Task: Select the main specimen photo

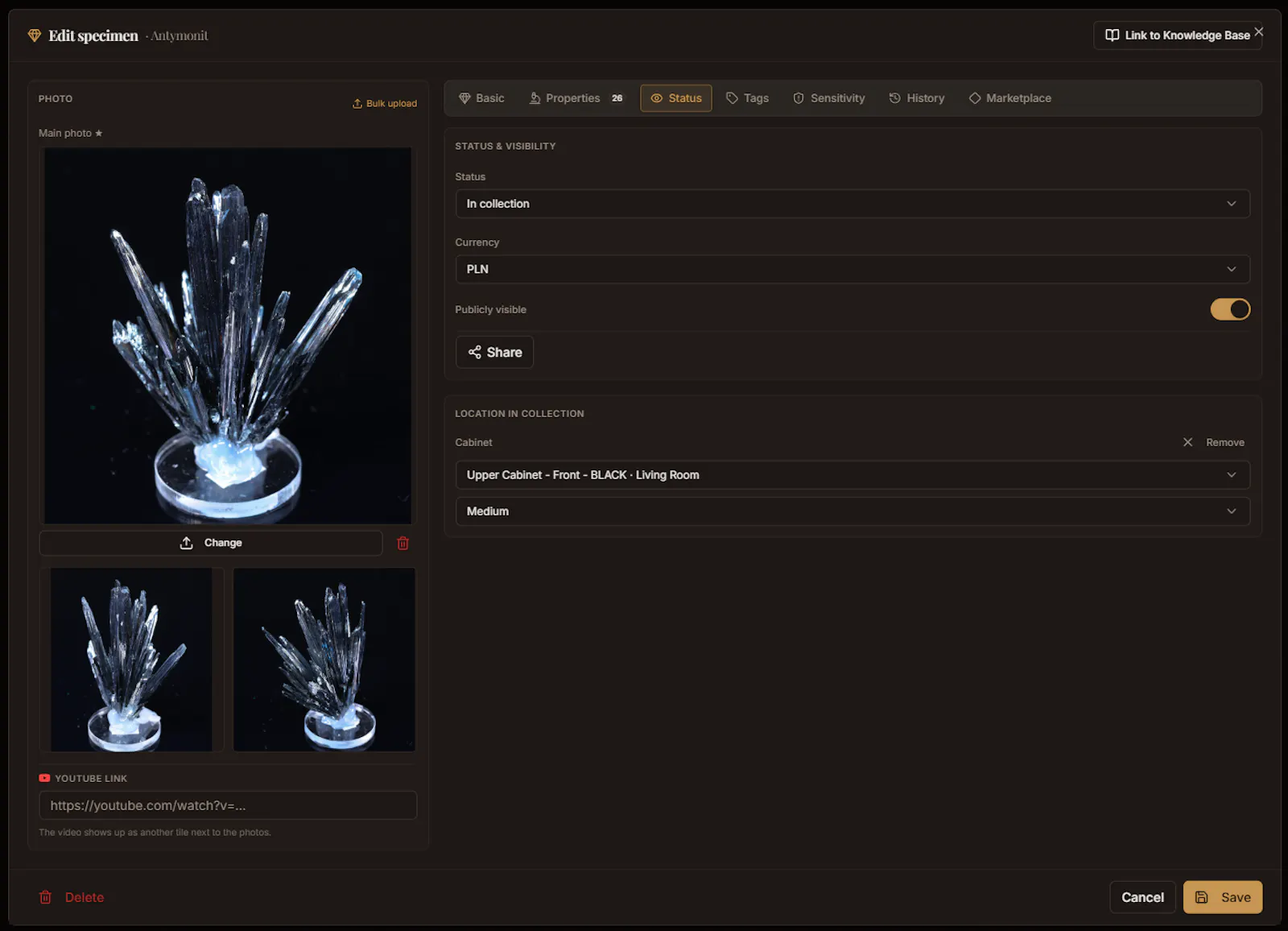Action: [228, 336]
